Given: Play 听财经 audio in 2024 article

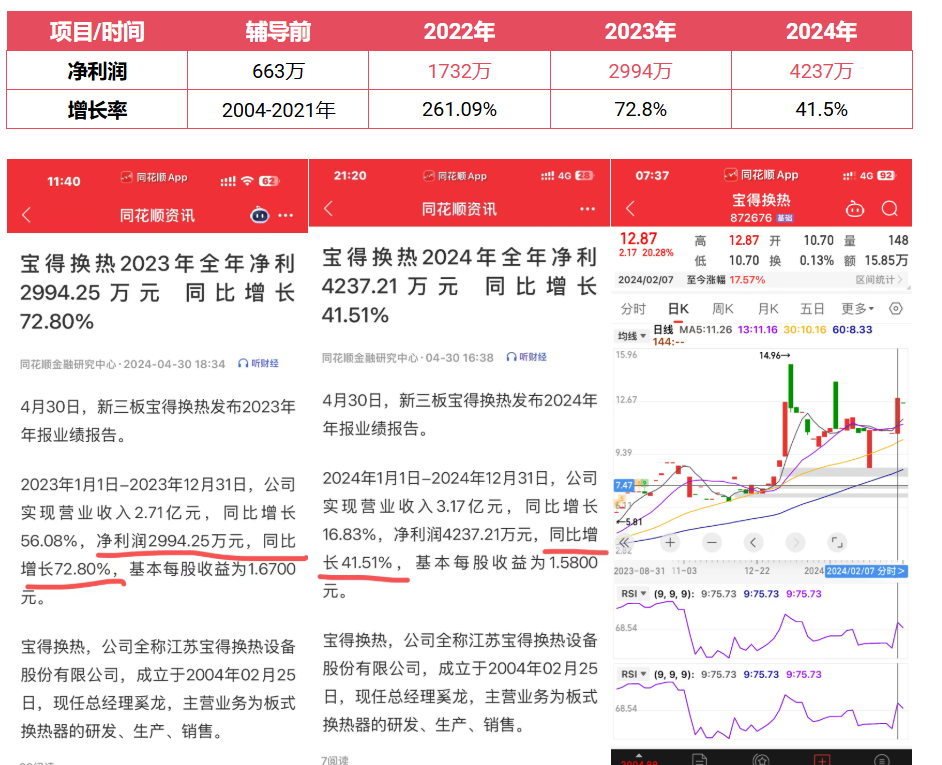Looking at the screenshot, I should [x=527, y=357].
